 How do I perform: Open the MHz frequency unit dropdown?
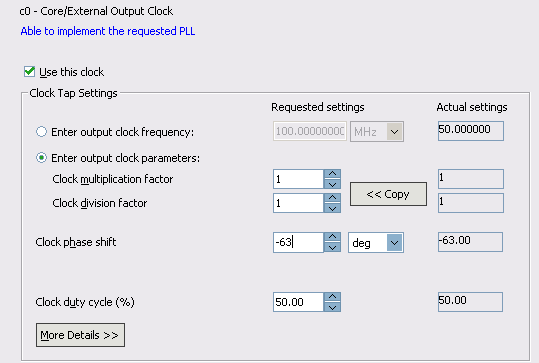[x=377, y=131]
